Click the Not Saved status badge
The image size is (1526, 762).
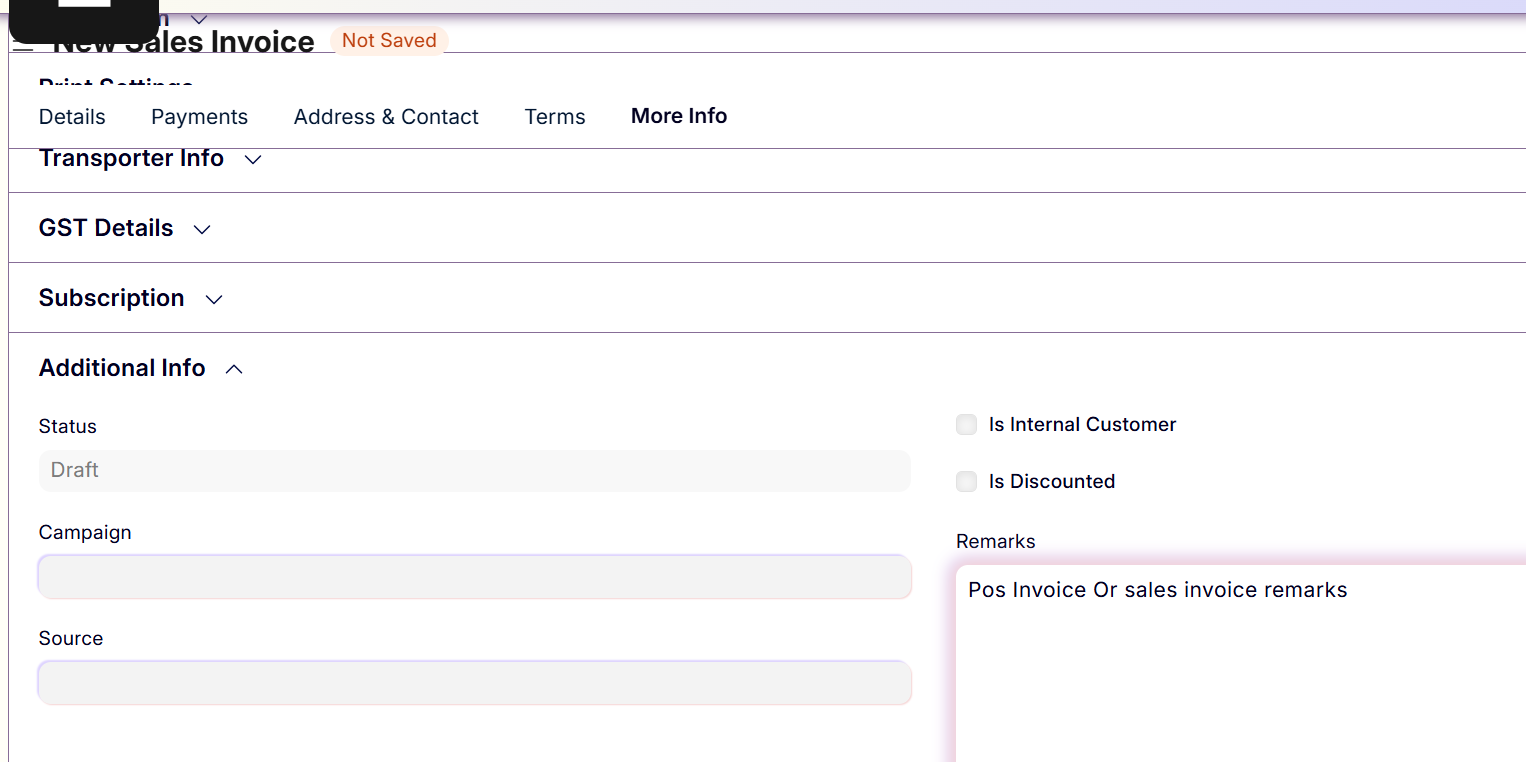pyautogui.click(x=389, y=41)
